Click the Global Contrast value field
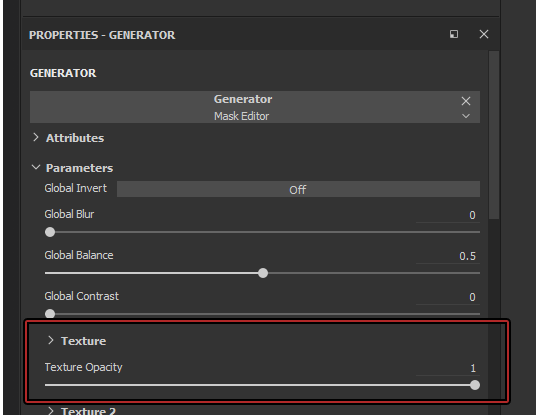Screen dimensions: 540x415 [448, 297]
